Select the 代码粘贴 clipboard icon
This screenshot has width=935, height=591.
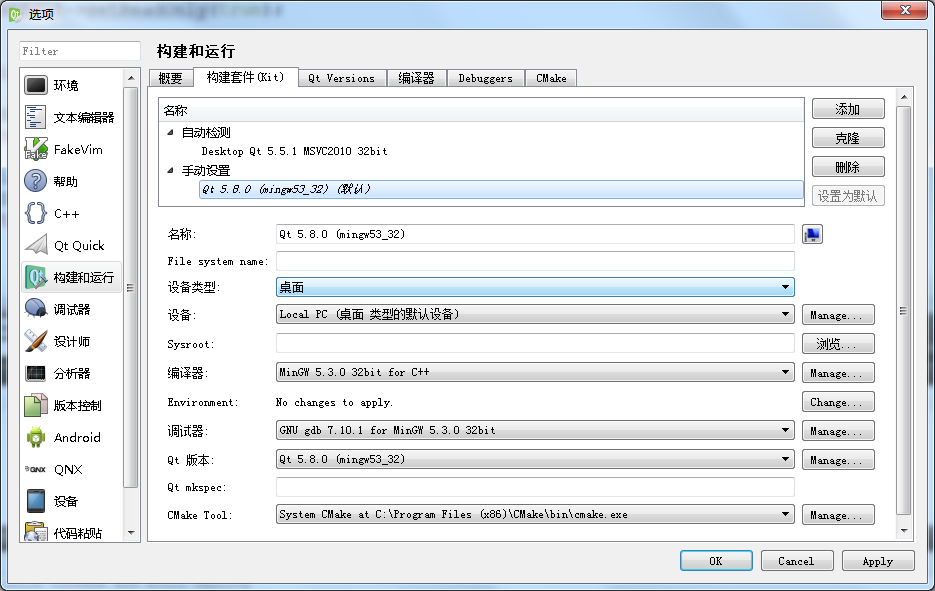36,531
